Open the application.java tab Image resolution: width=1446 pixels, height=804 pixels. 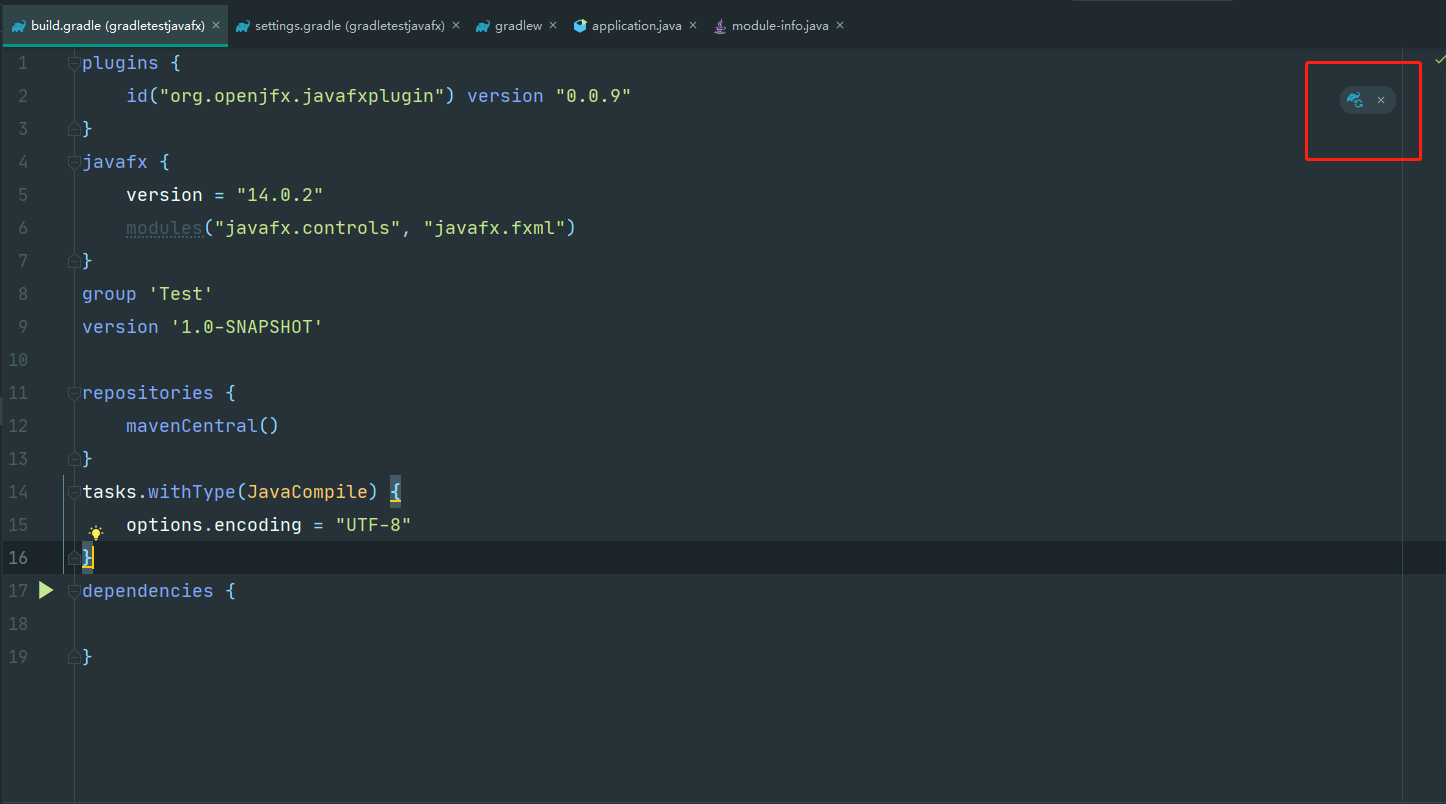click(x=636, y=26)
